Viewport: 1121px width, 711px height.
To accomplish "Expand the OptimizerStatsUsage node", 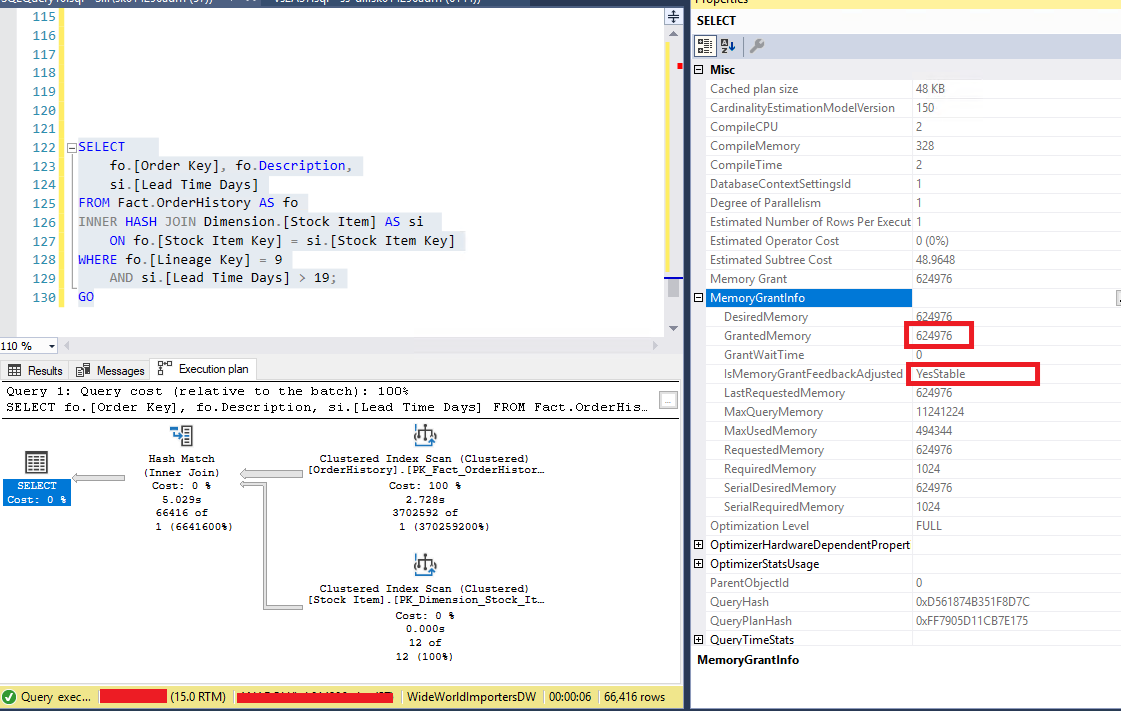I will click(x=698, y=564).
